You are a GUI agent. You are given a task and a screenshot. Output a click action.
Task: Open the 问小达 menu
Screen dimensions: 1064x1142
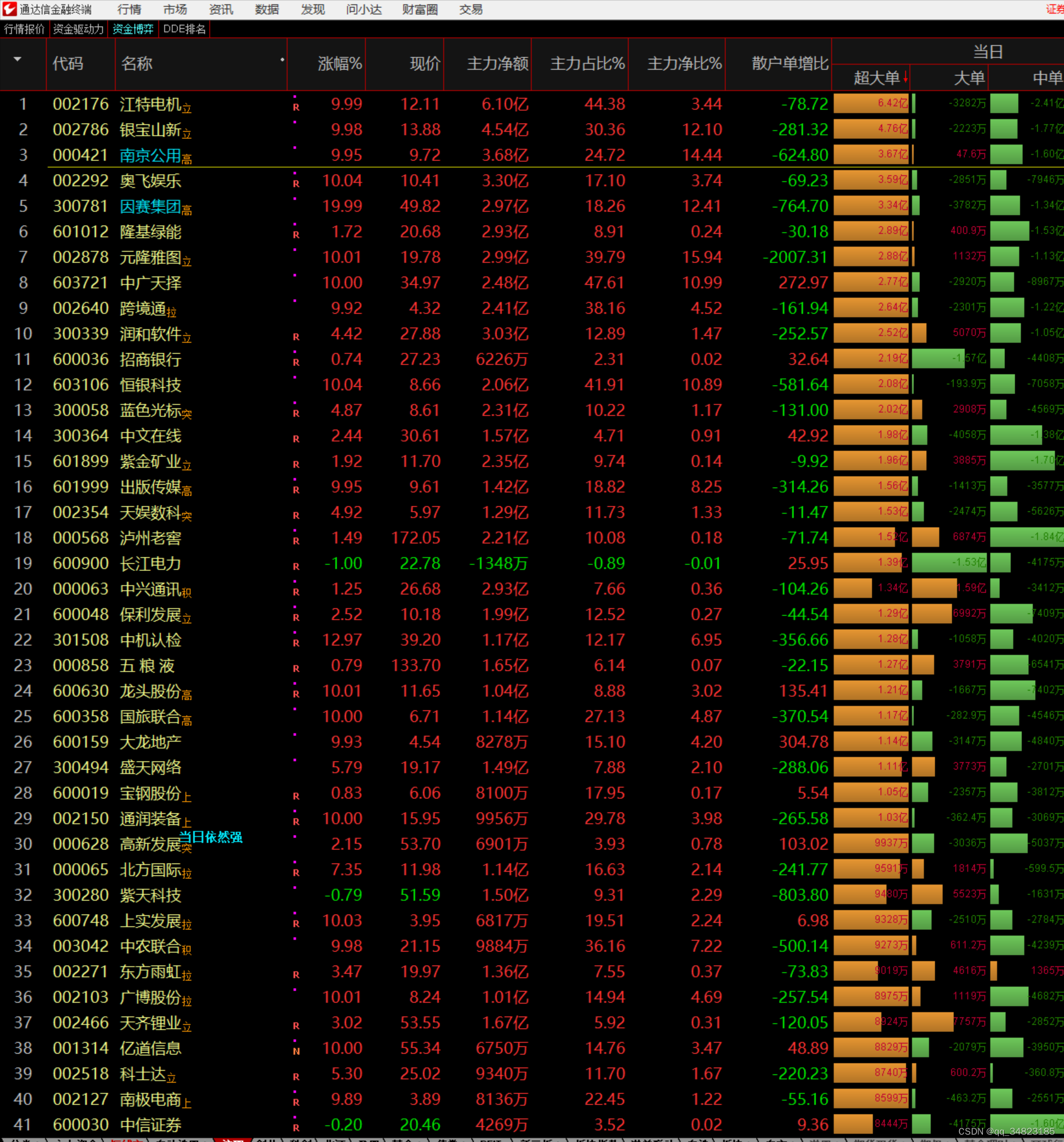click(364, 9)
